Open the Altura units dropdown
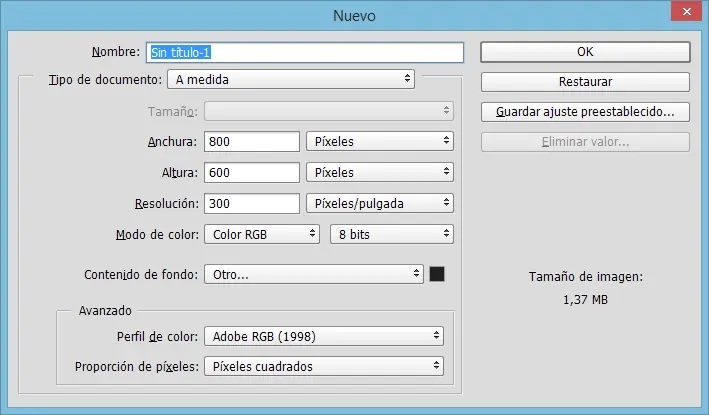 coord(380,172)
